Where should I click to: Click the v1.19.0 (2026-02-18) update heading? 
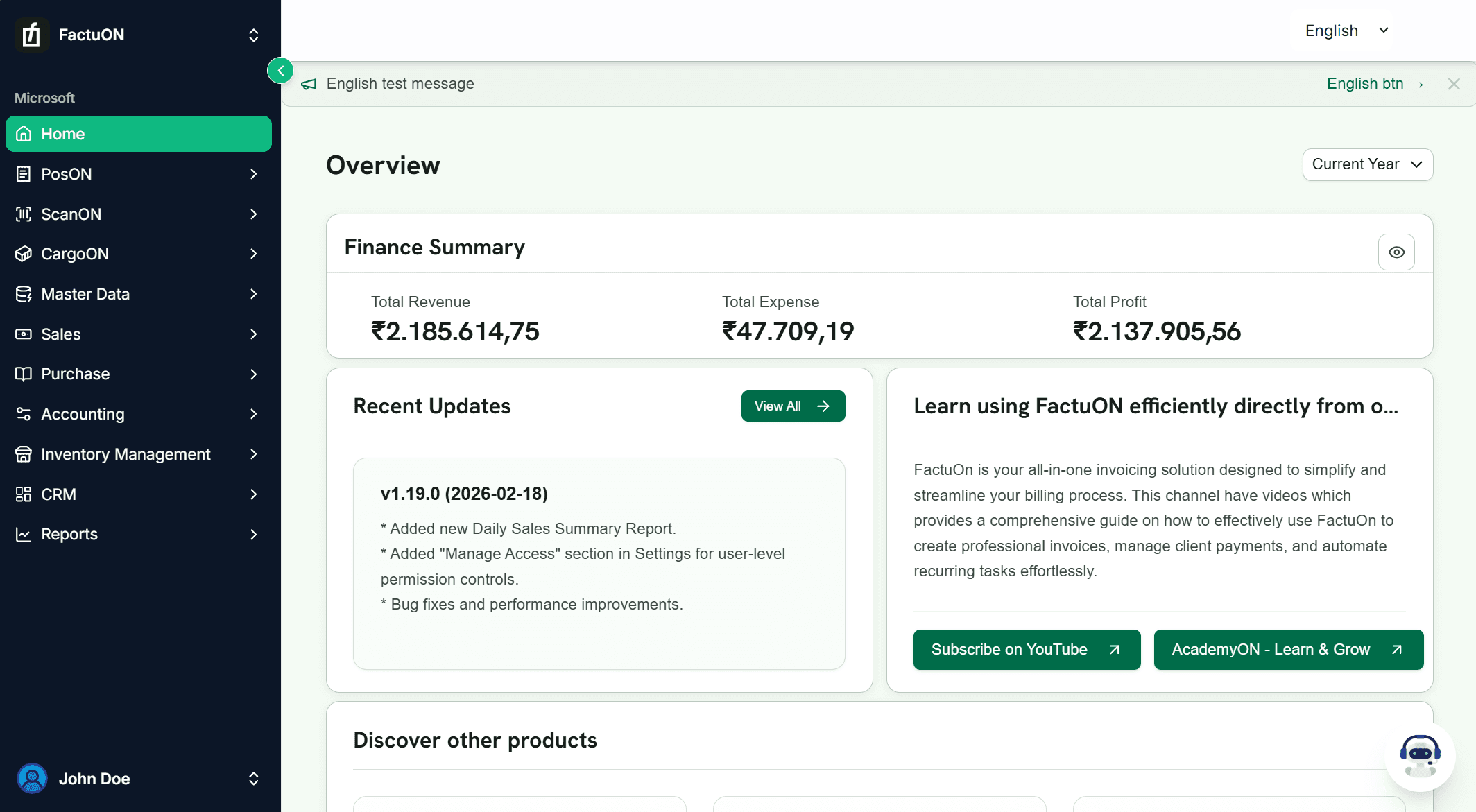(464, 494)
